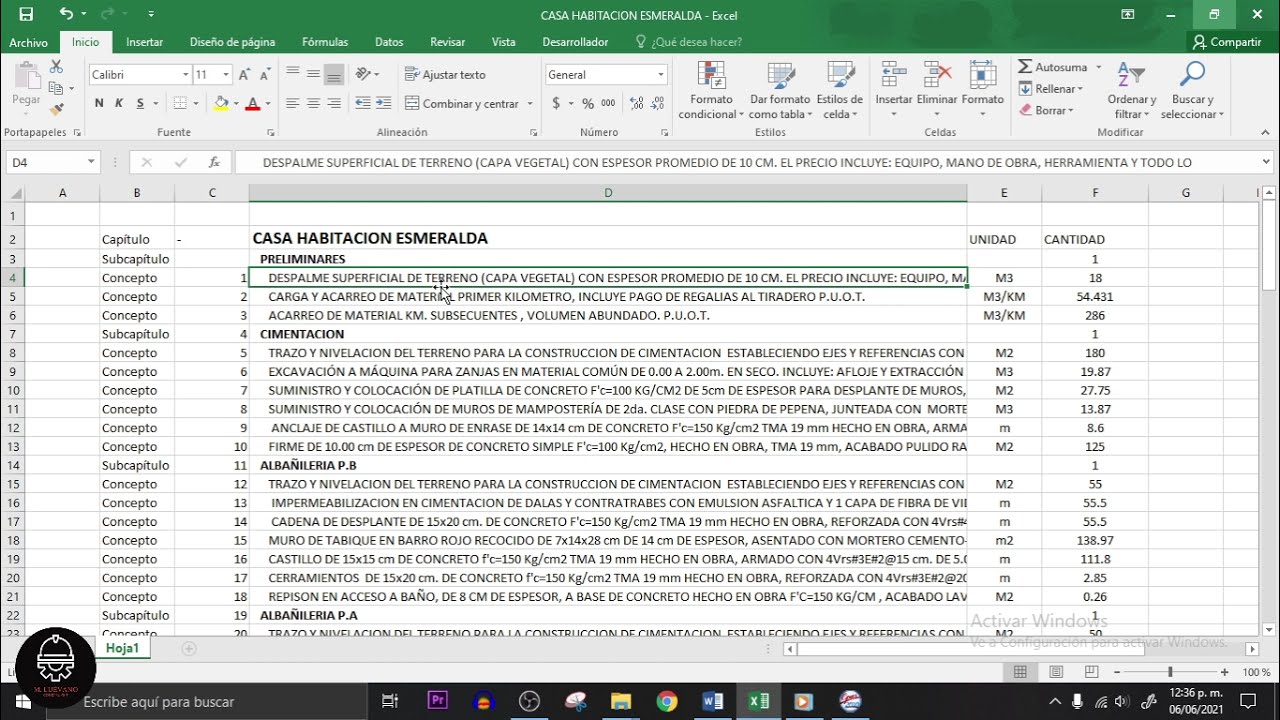Toggle underline formatting with the S button
Viewport: 1280px width, 720px height.
[x=140, y=103]
